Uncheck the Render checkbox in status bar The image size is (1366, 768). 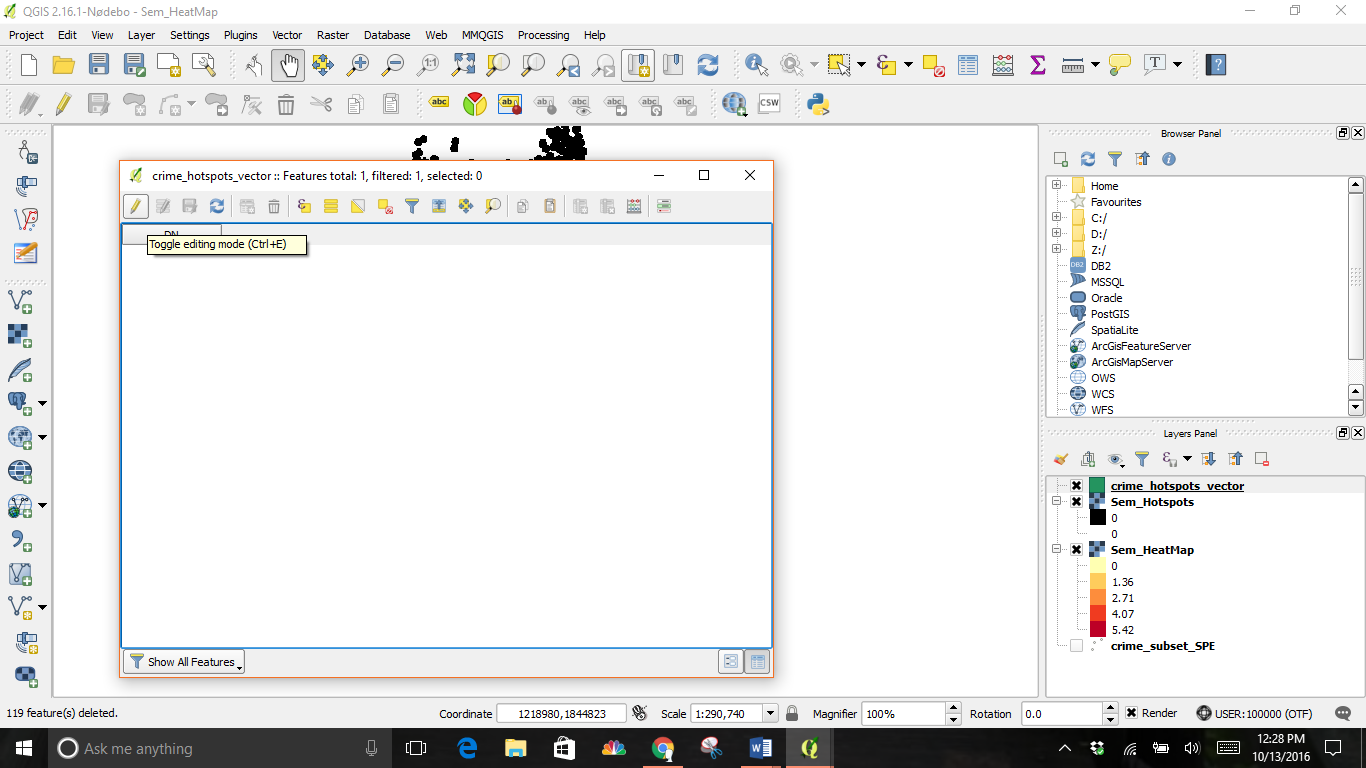(1131, 714)
